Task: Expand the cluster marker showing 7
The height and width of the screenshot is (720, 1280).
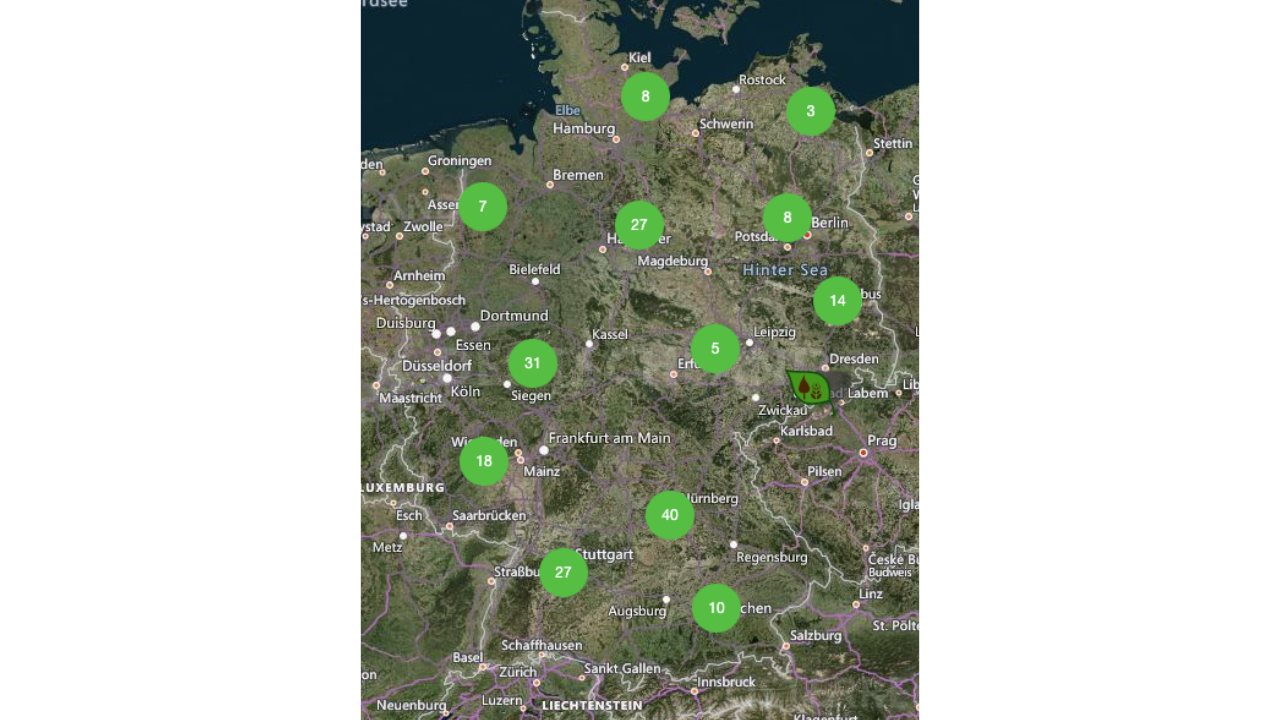Action: click(483, 207)
